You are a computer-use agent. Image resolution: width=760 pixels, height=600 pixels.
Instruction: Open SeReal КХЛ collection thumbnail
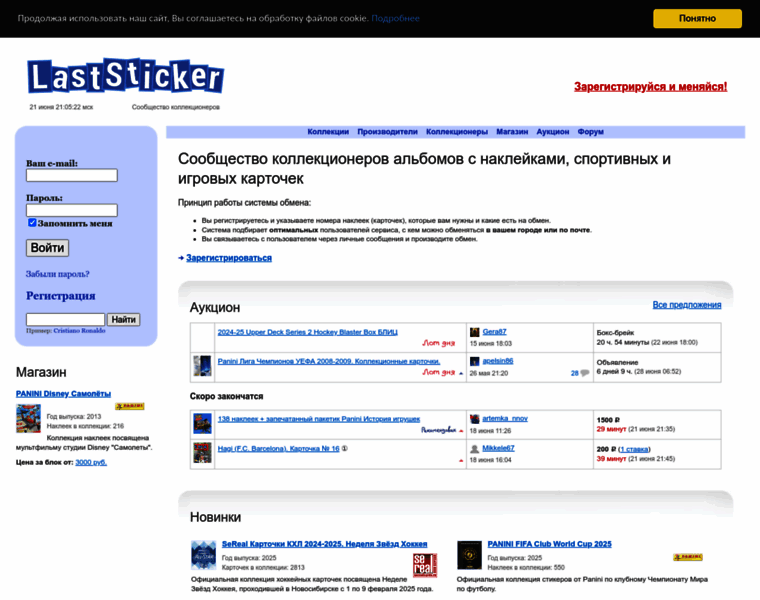coord(204,555)
